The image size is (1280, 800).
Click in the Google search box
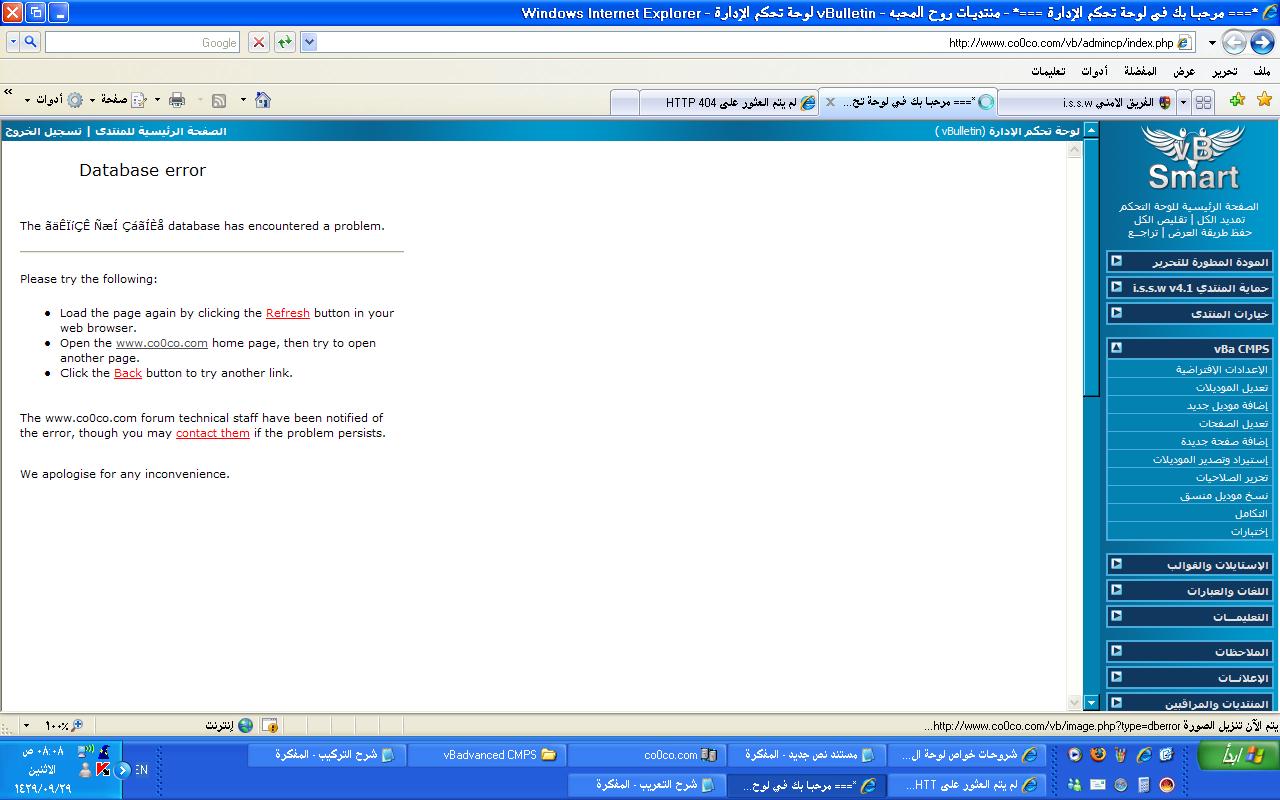pos(140,42)
